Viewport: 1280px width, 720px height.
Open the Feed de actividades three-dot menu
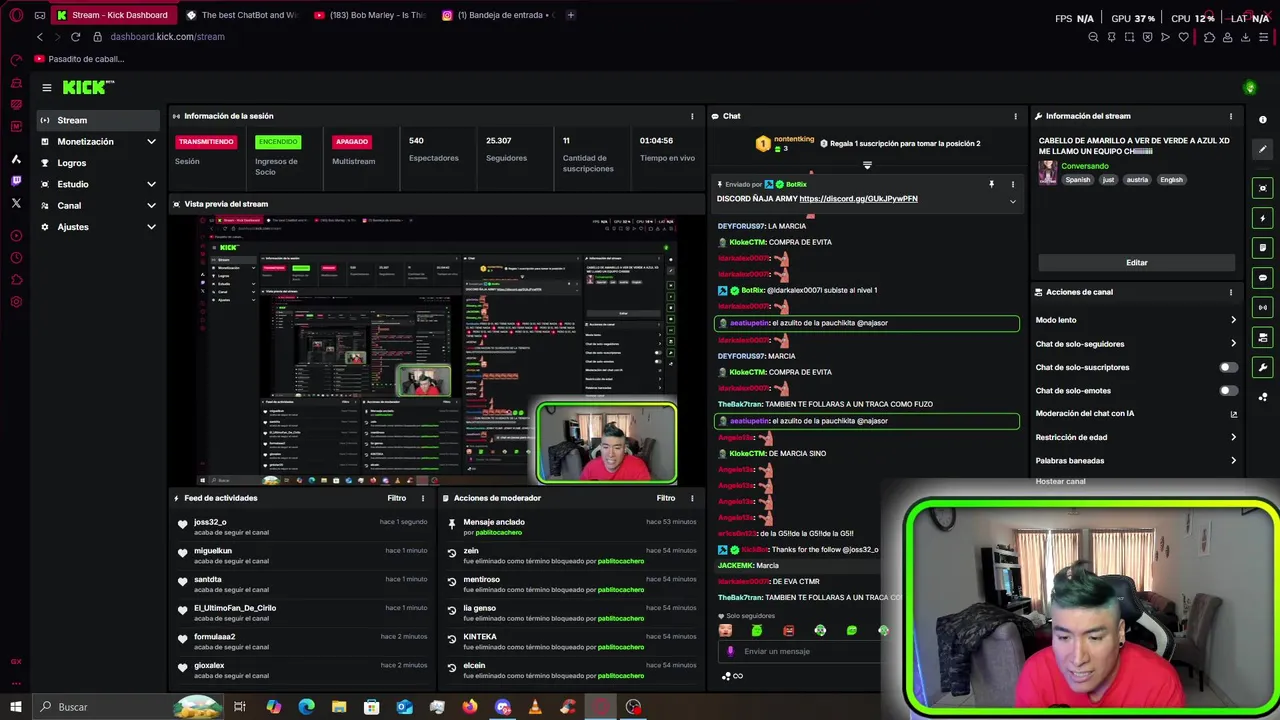click(x=422, y=498)
